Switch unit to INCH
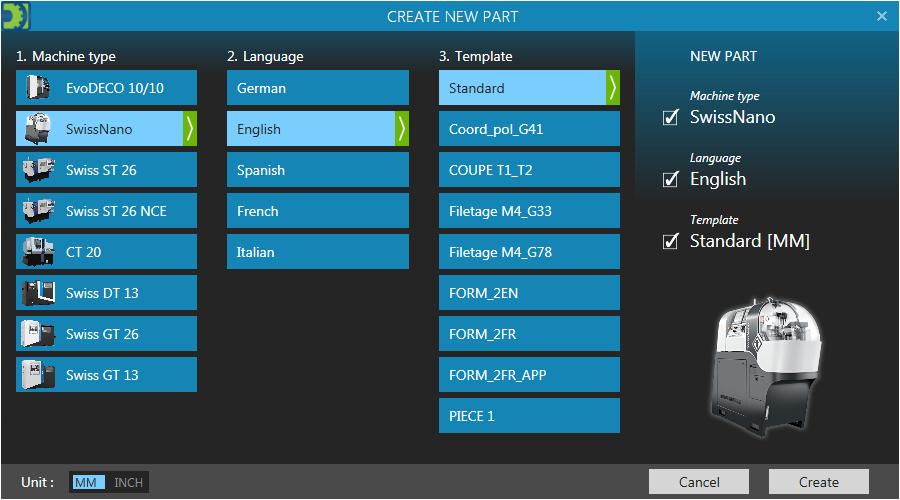 point(127,482)
